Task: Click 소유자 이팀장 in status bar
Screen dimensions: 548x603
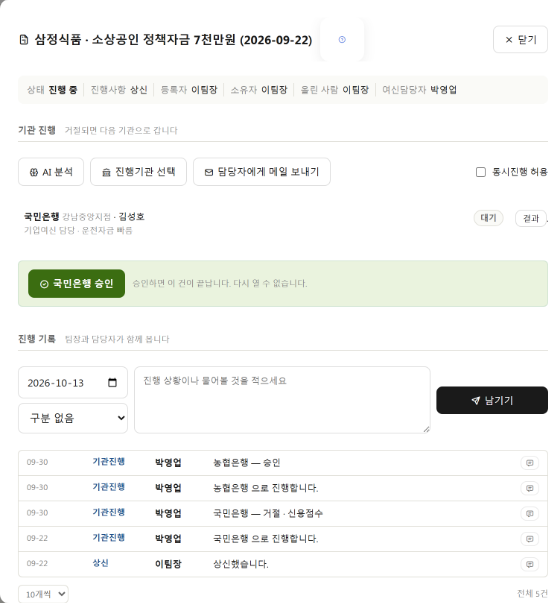Action: click(x=259, y=90)
